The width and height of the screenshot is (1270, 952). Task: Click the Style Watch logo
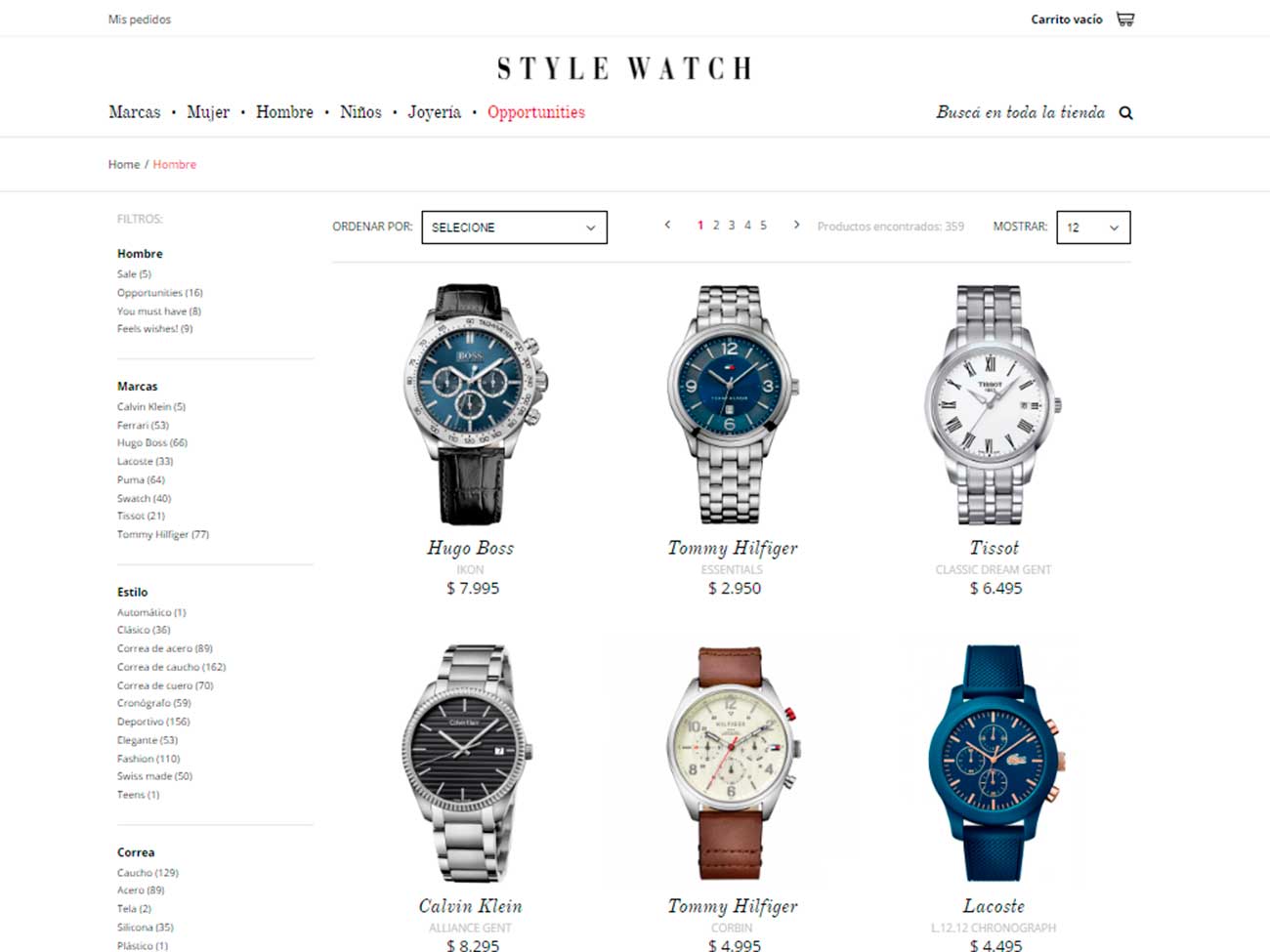tap(624, 68)
